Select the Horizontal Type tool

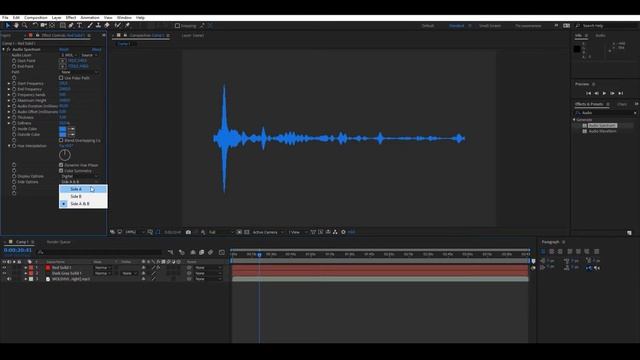click(79, 25)
